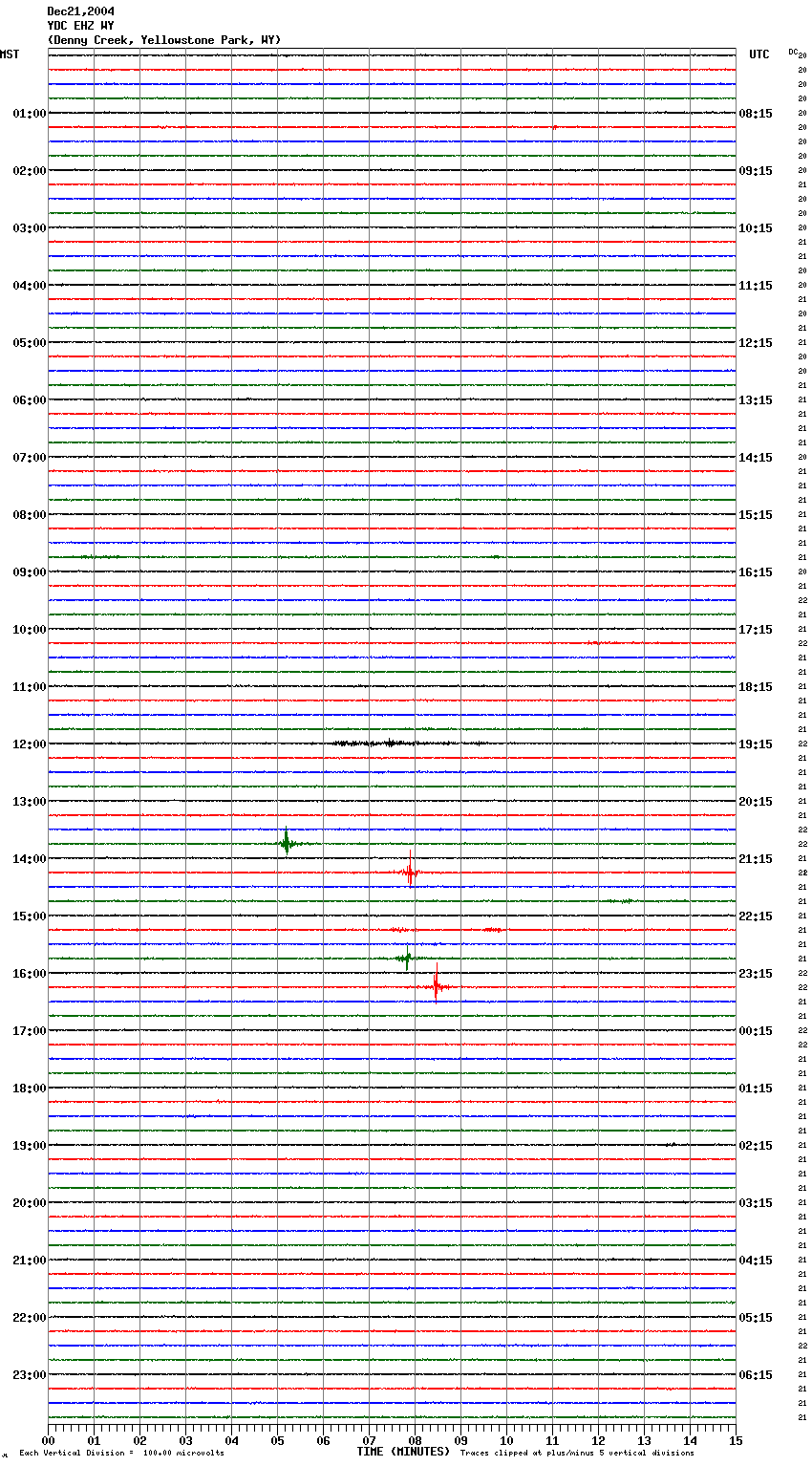Click the 00:15 UTC label

(756, 1031)
